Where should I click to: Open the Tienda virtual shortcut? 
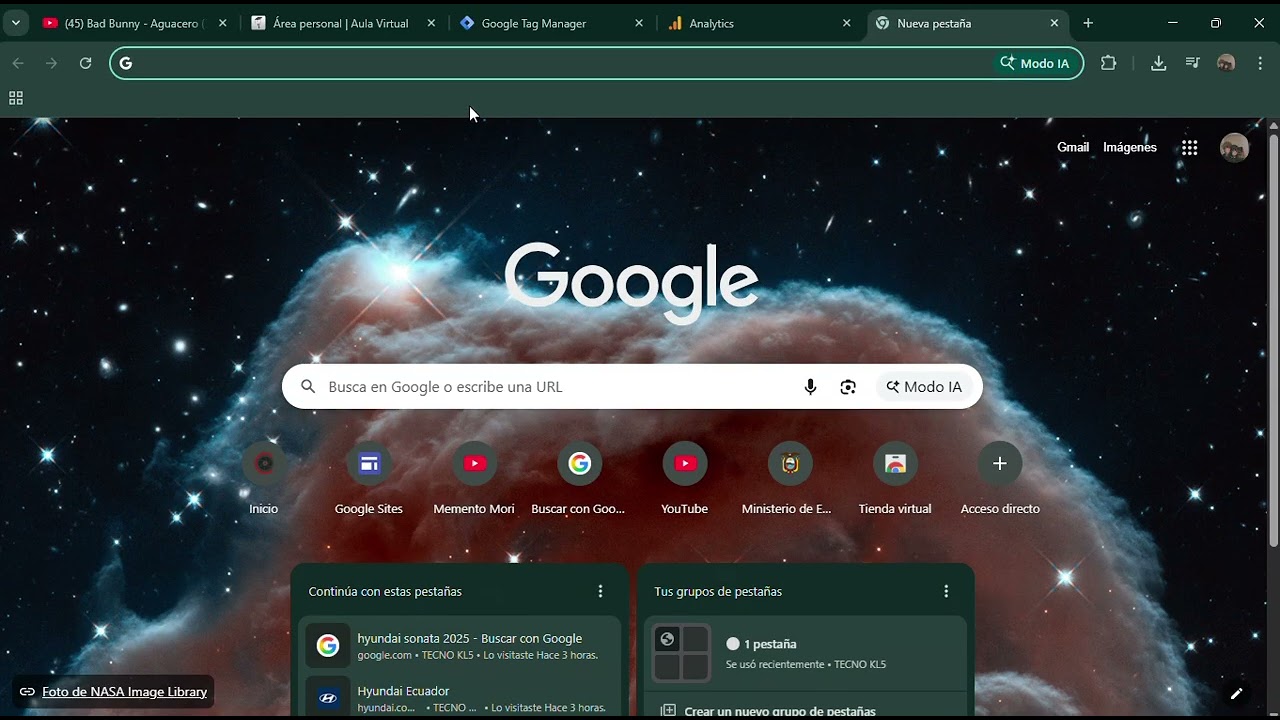[895, 480]
